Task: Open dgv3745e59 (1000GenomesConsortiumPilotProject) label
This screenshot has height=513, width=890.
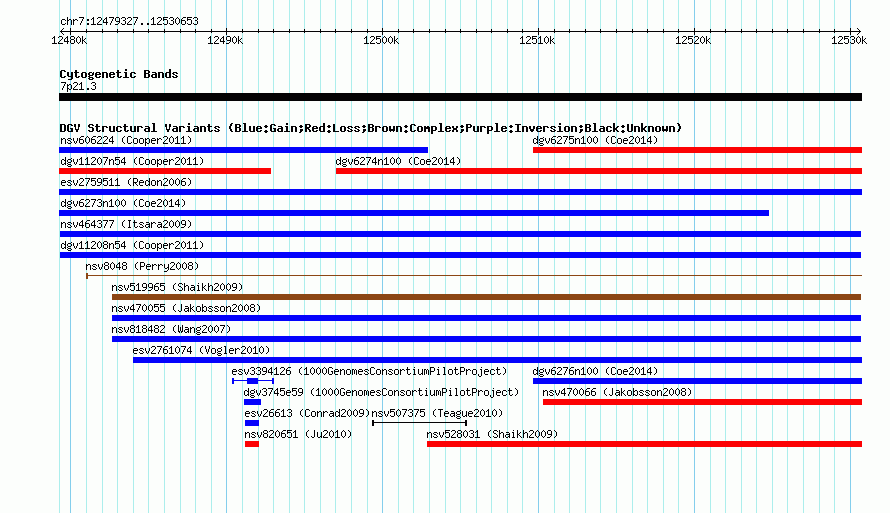Action: [x=381, y=392]
